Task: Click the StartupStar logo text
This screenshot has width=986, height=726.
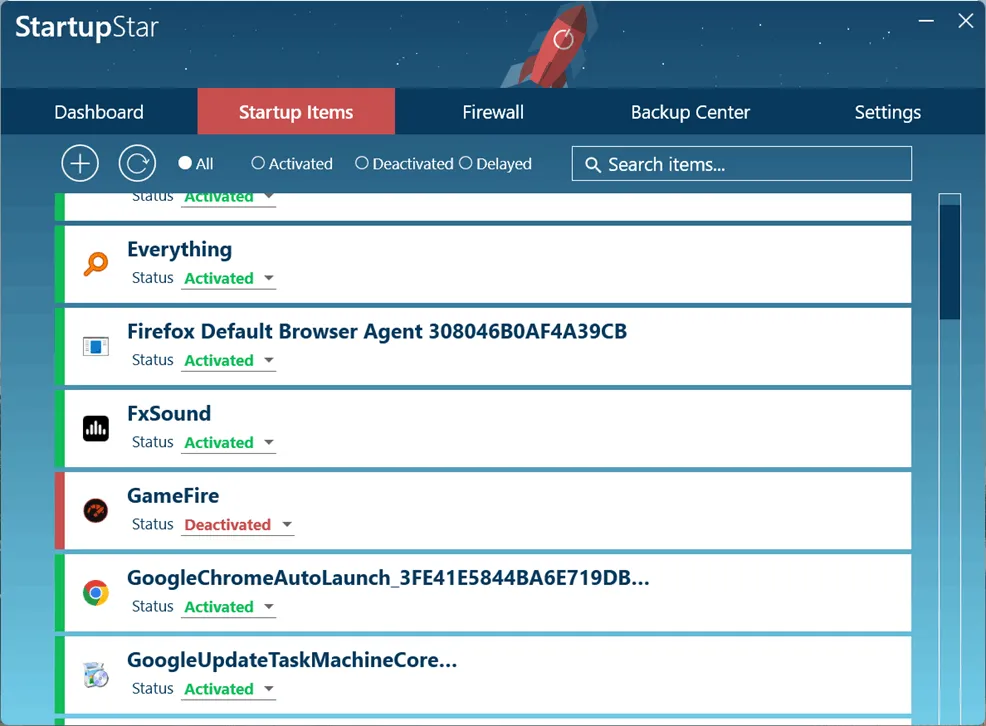Action: pyautogui.click(x=87, y=27)
